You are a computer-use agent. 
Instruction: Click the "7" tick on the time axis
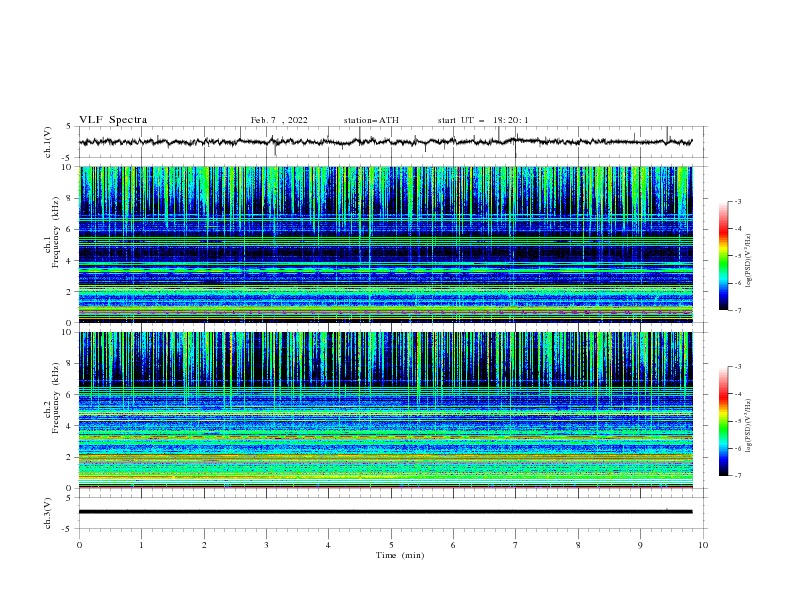coord(516,545)
